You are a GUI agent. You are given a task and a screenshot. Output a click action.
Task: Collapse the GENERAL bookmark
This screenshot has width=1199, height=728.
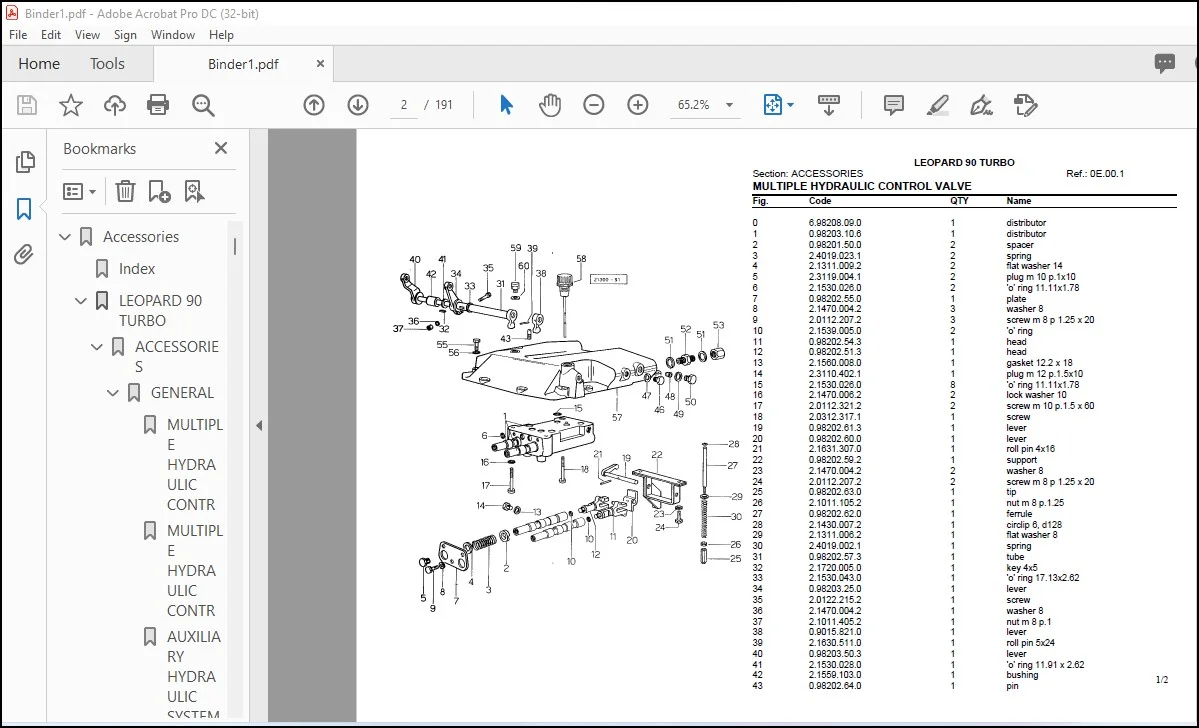click(x=113, y=393)
